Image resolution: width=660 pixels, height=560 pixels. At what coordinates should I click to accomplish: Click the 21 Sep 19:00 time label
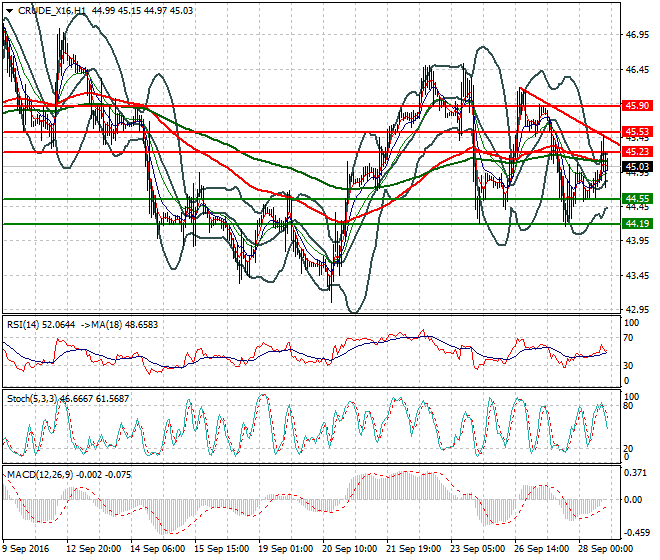tap(414, 549)
